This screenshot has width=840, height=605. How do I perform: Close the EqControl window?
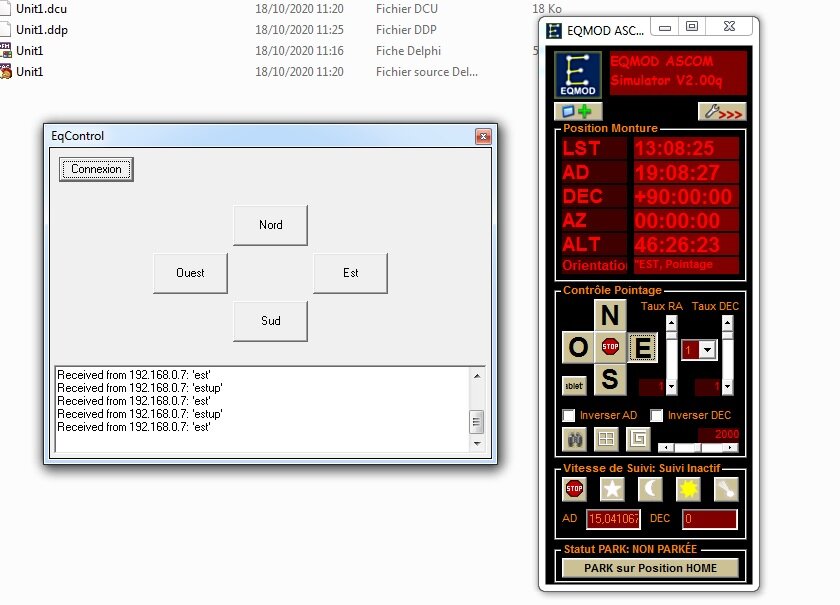[x=483, y=137]
